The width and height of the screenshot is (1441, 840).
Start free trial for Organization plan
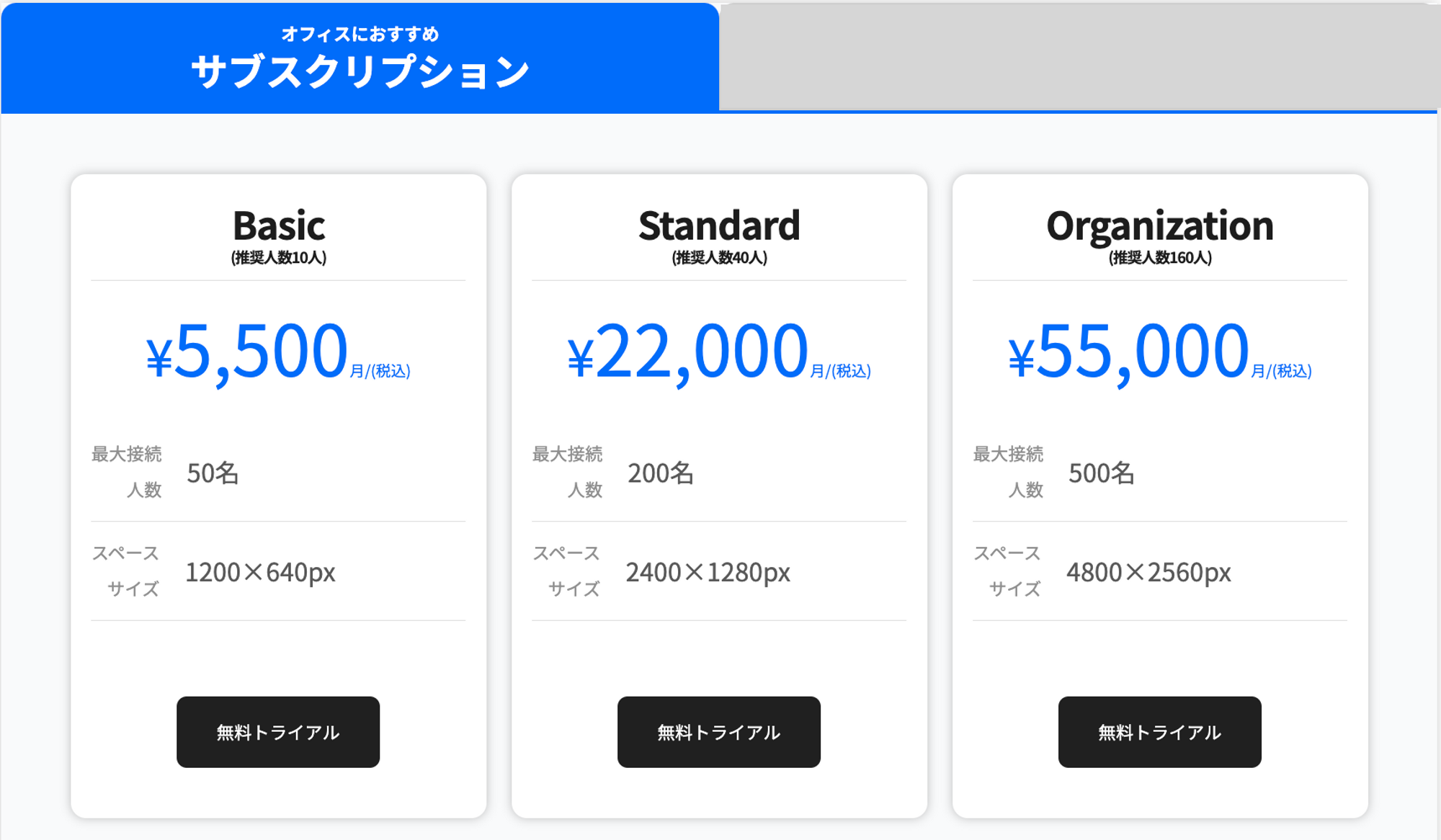[x=1160, y=732]
